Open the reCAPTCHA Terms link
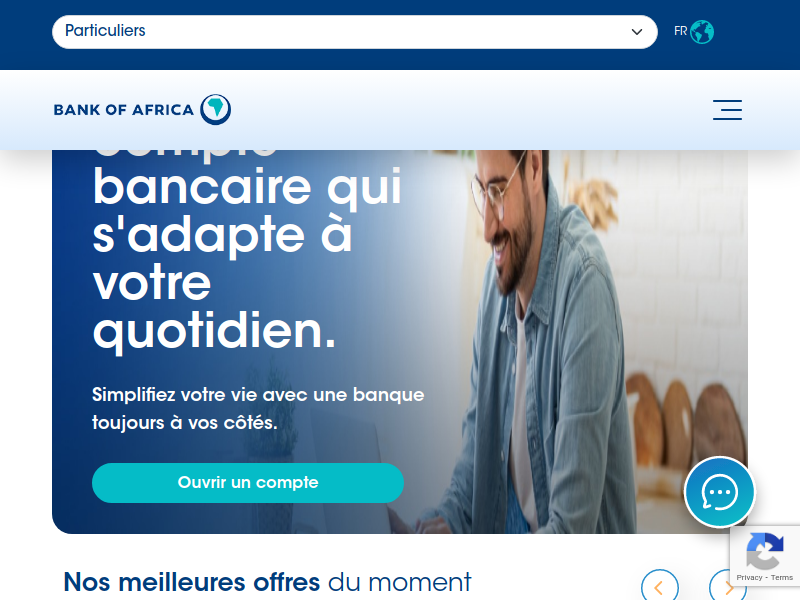The image size is (800, 600). tap(782, 577)
